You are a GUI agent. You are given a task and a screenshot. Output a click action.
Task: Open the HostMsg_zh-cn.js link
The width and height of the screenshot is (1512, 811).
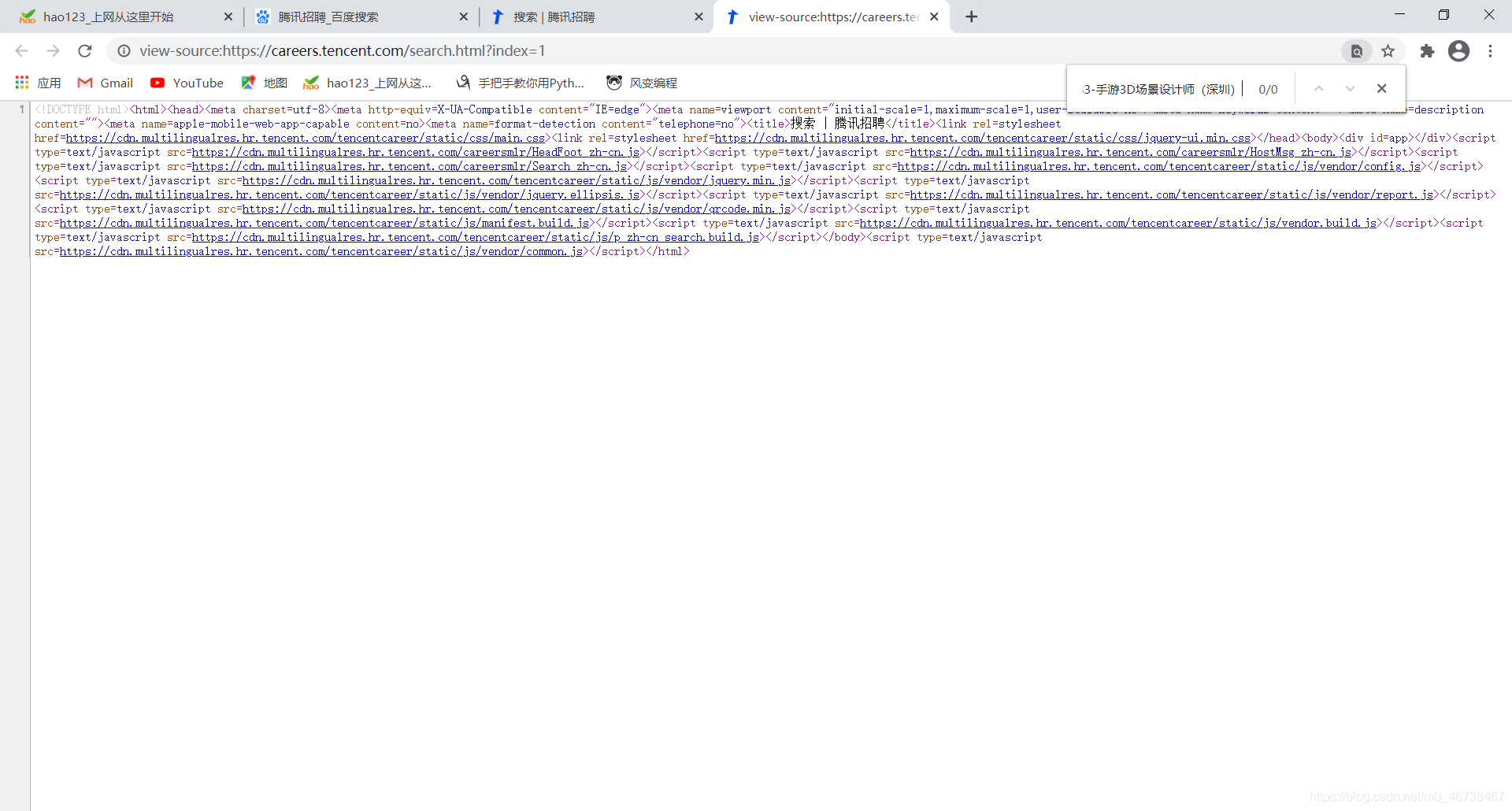tap(1131, 153)
